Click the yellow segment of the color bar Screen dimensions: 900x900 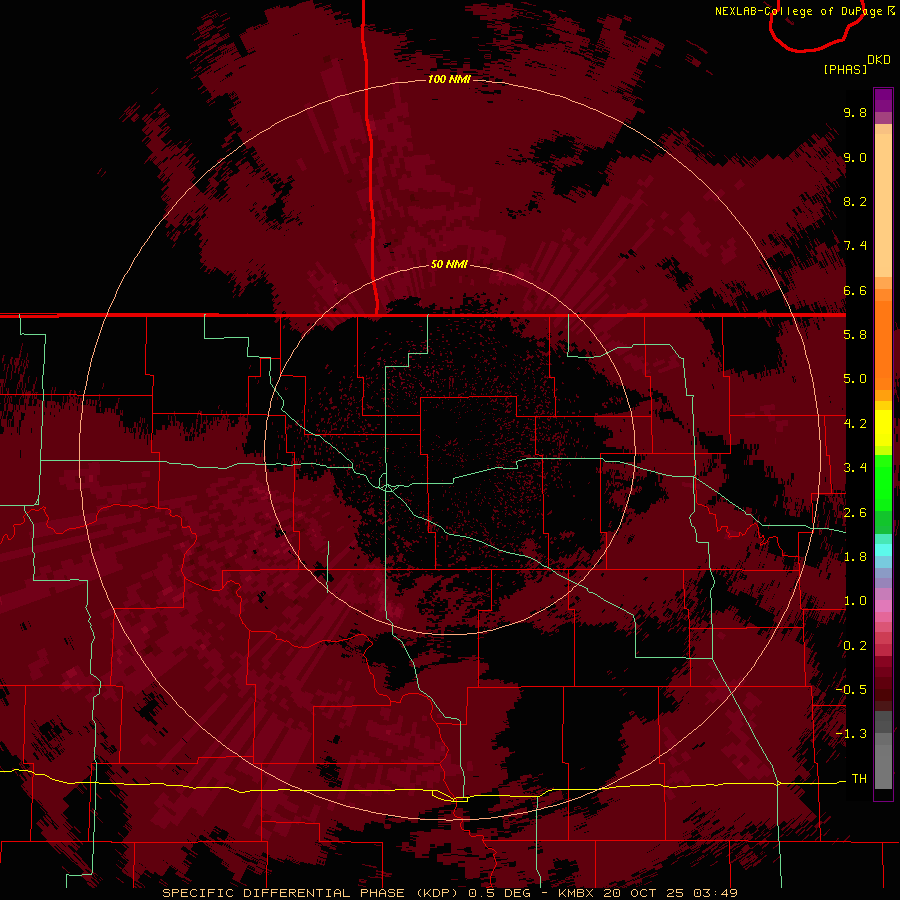click(x=883, y=428)
